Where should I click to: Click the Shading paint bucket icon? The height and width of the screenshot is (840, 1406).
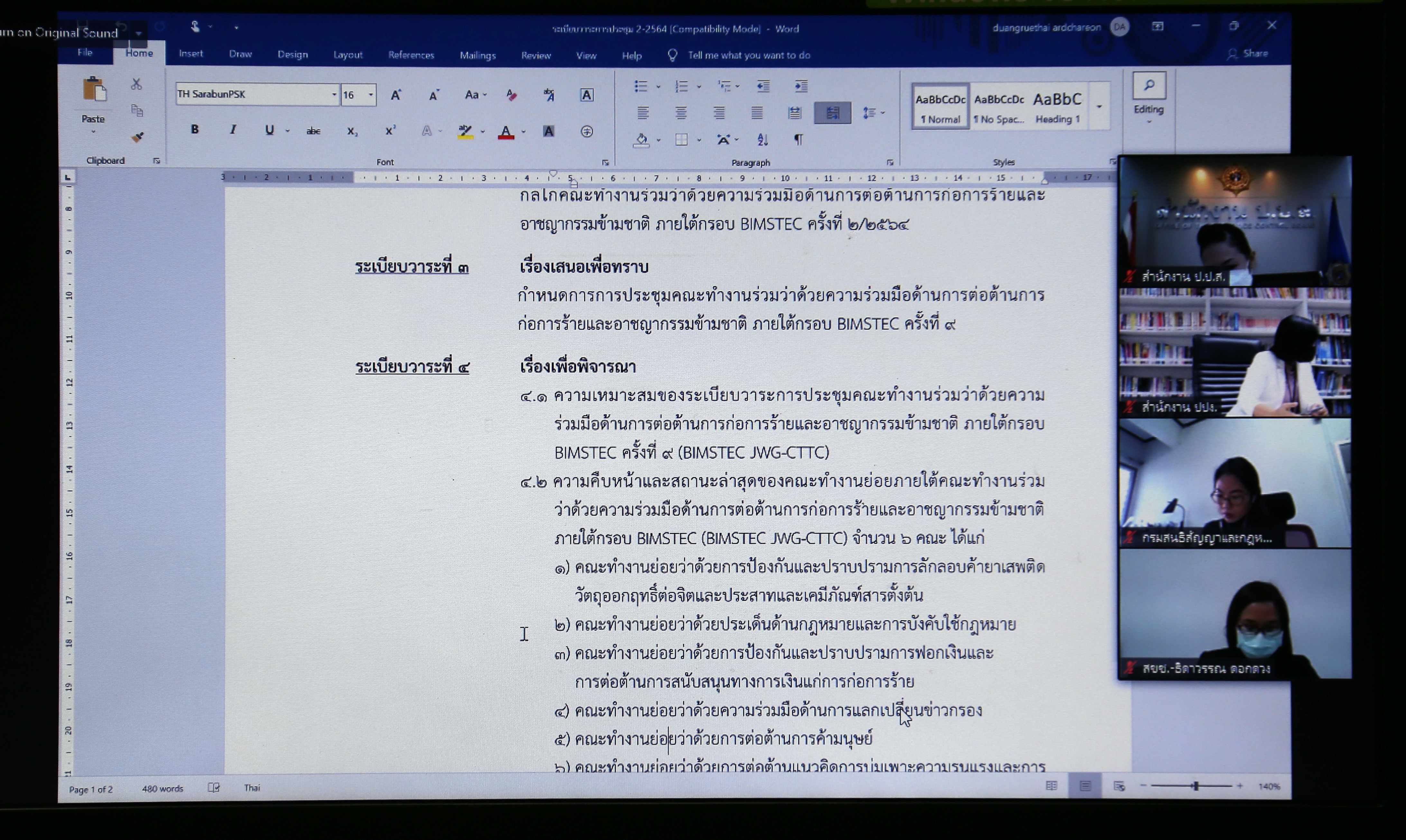tap(641, 140)
